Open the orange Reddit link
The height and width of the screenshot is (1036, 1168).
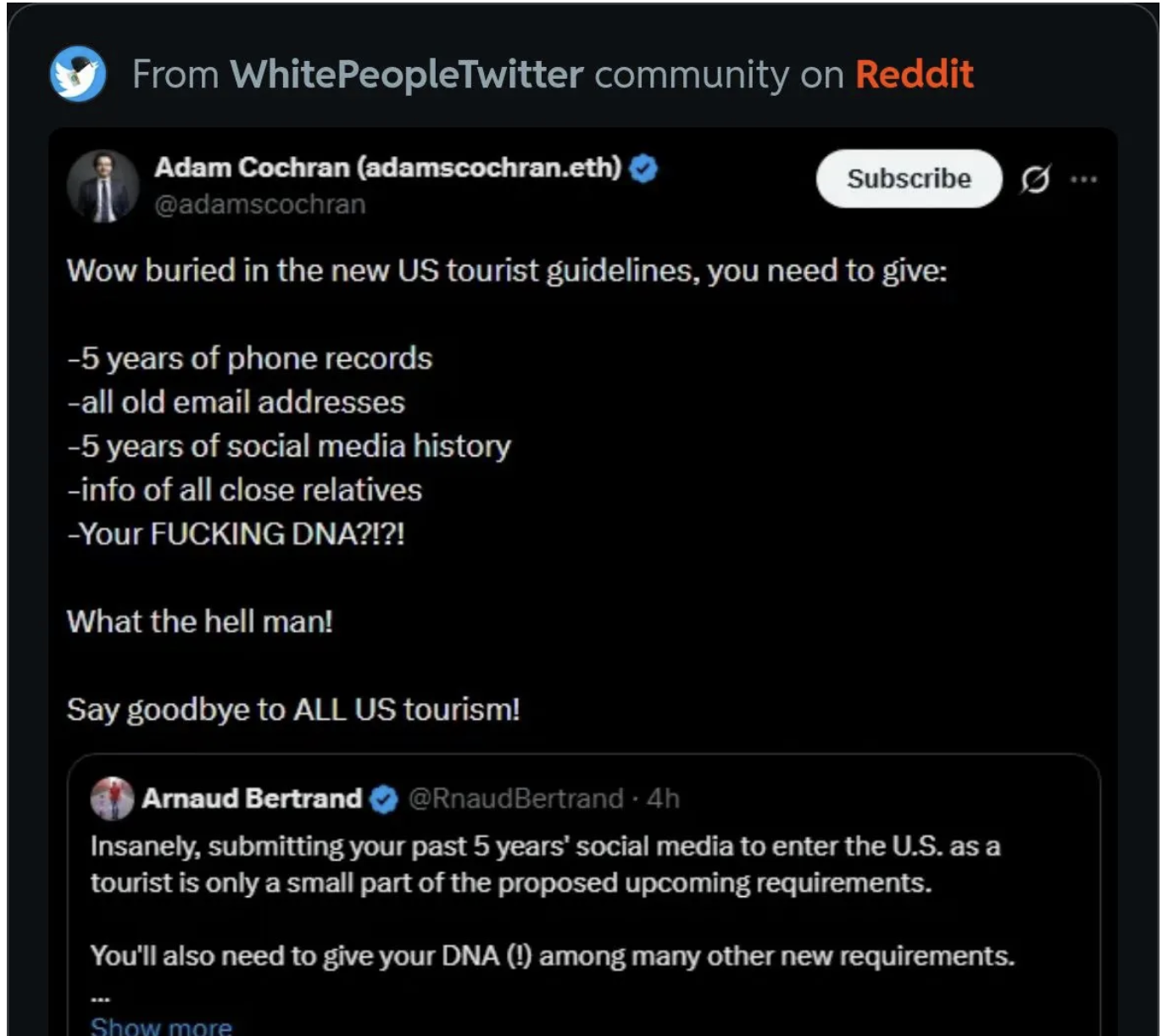point(914,75)
